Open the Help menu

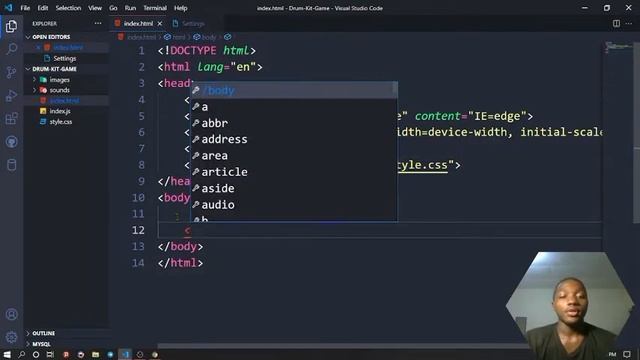(x=180, y=8)
